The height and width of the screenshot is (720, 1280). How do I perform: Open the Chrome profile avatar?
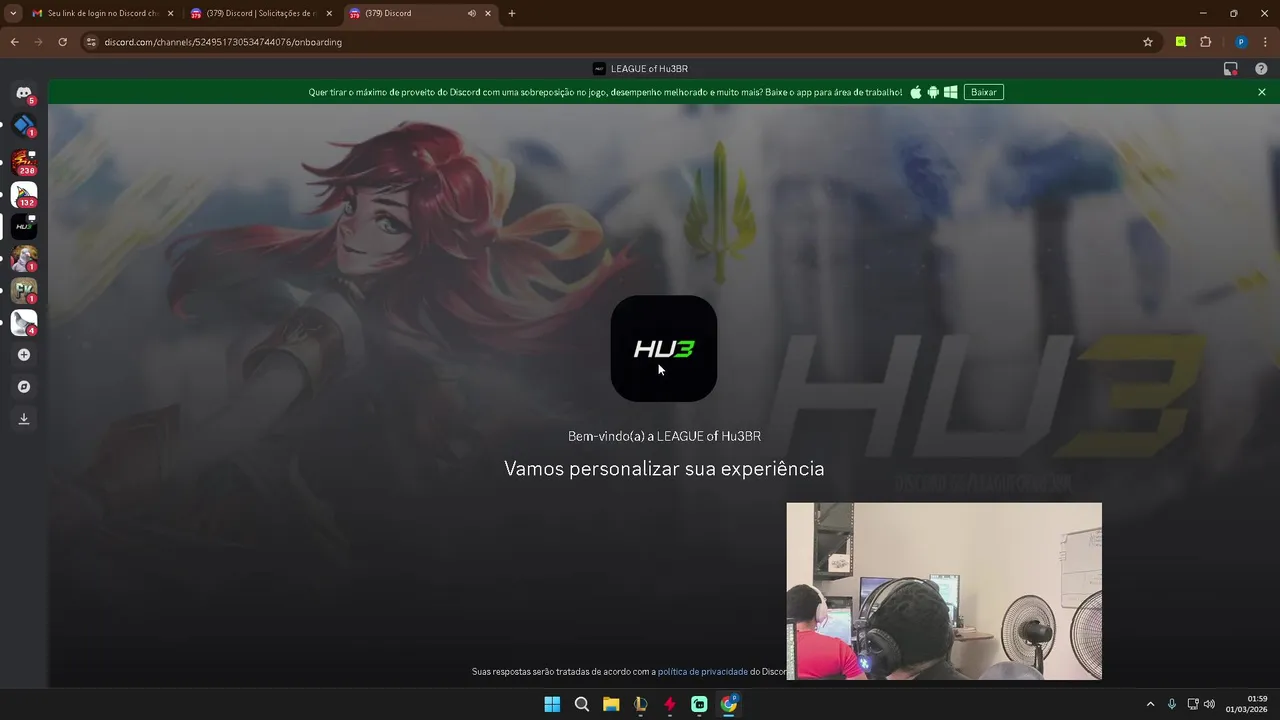pos(1241,42)
